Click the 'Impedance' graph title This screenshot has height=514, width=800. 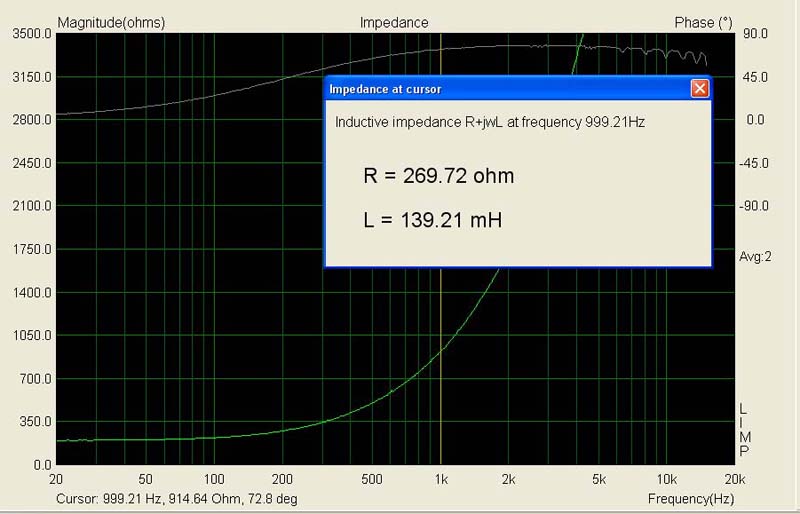click(x=393, y=22)
